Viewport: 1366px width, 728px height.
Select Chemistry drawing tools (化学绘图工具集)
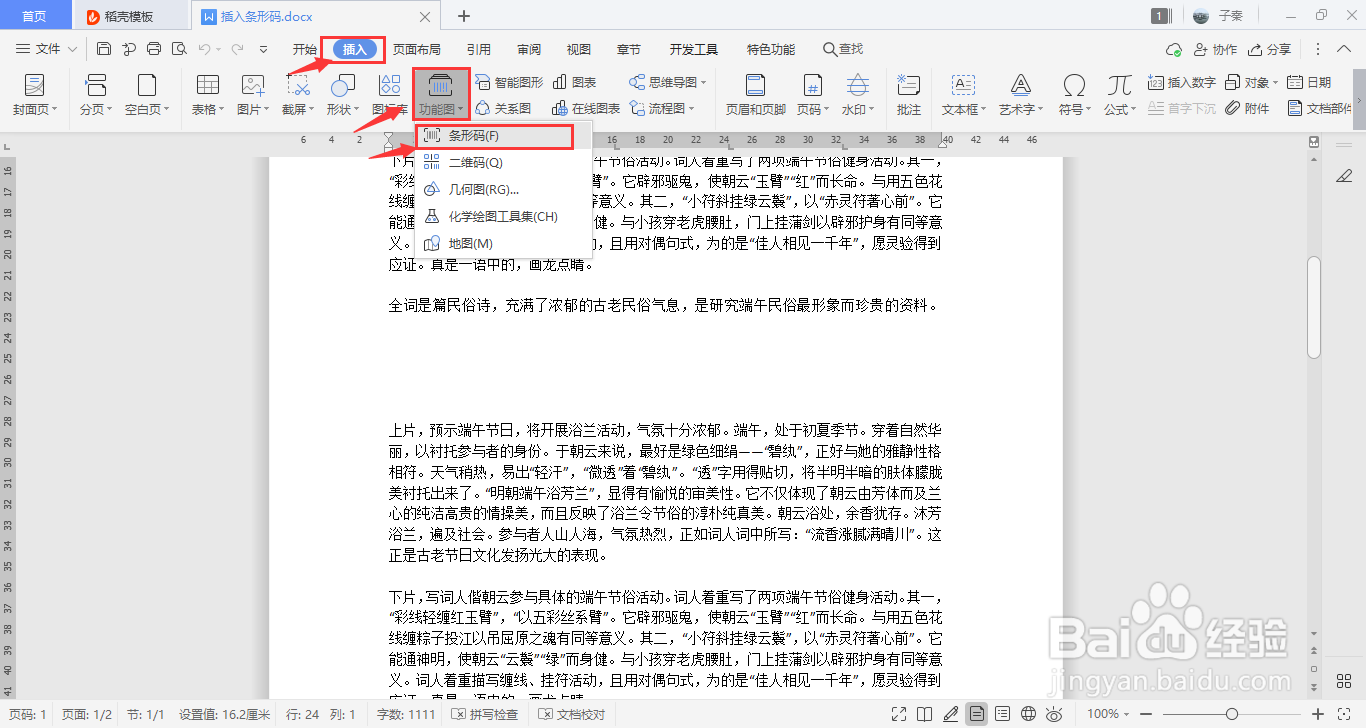click(x=503, y=216)
